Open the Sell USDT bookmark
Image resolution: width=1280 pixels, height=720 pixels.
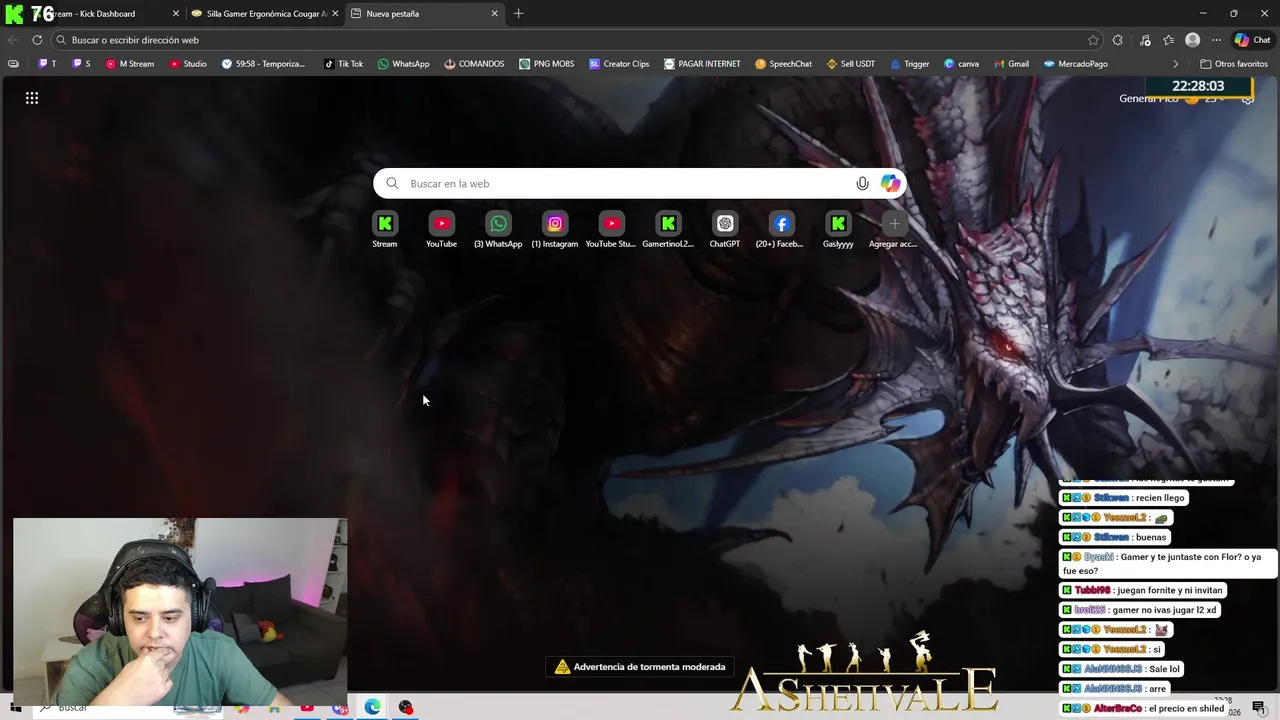(850, 64)
